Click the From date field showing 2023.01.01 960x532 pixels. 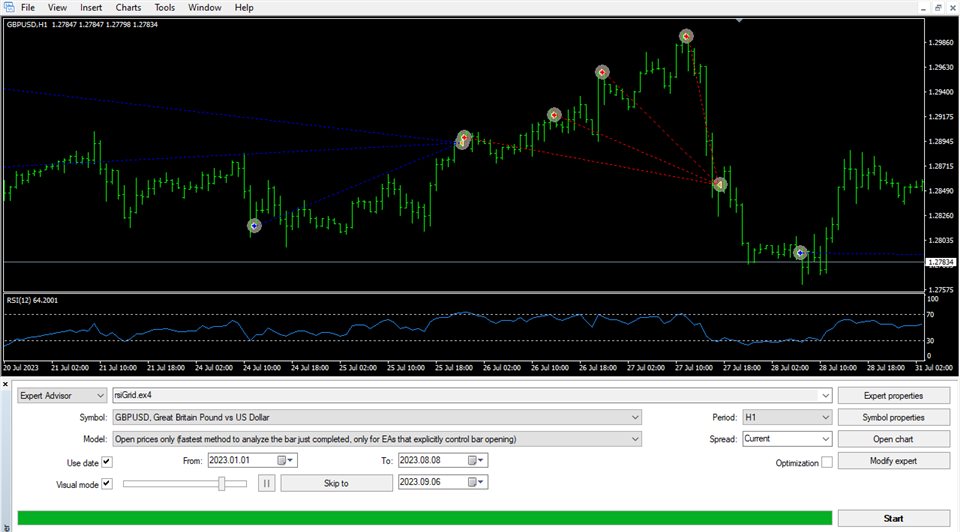240,461
